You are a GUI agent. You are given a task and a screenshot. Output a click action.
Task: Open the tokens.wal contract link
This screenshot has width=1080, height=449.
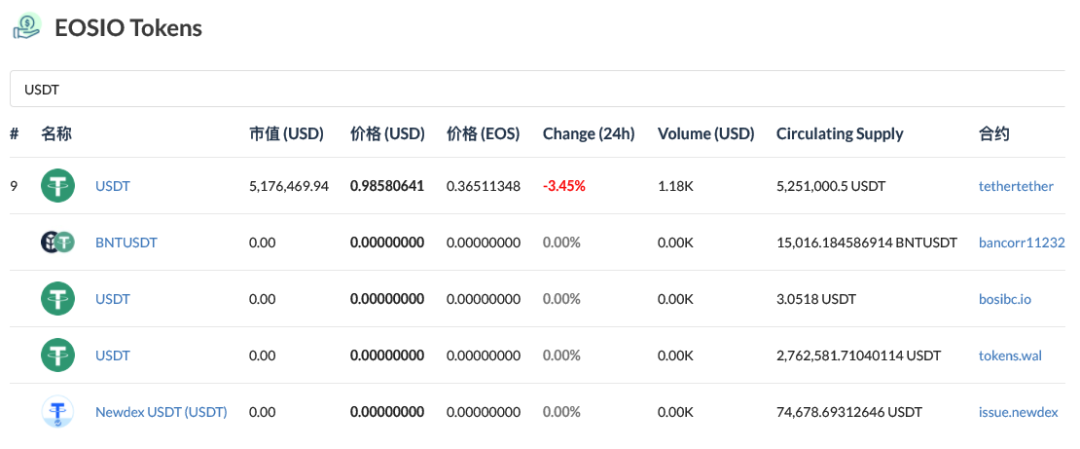pos(1010,355)
